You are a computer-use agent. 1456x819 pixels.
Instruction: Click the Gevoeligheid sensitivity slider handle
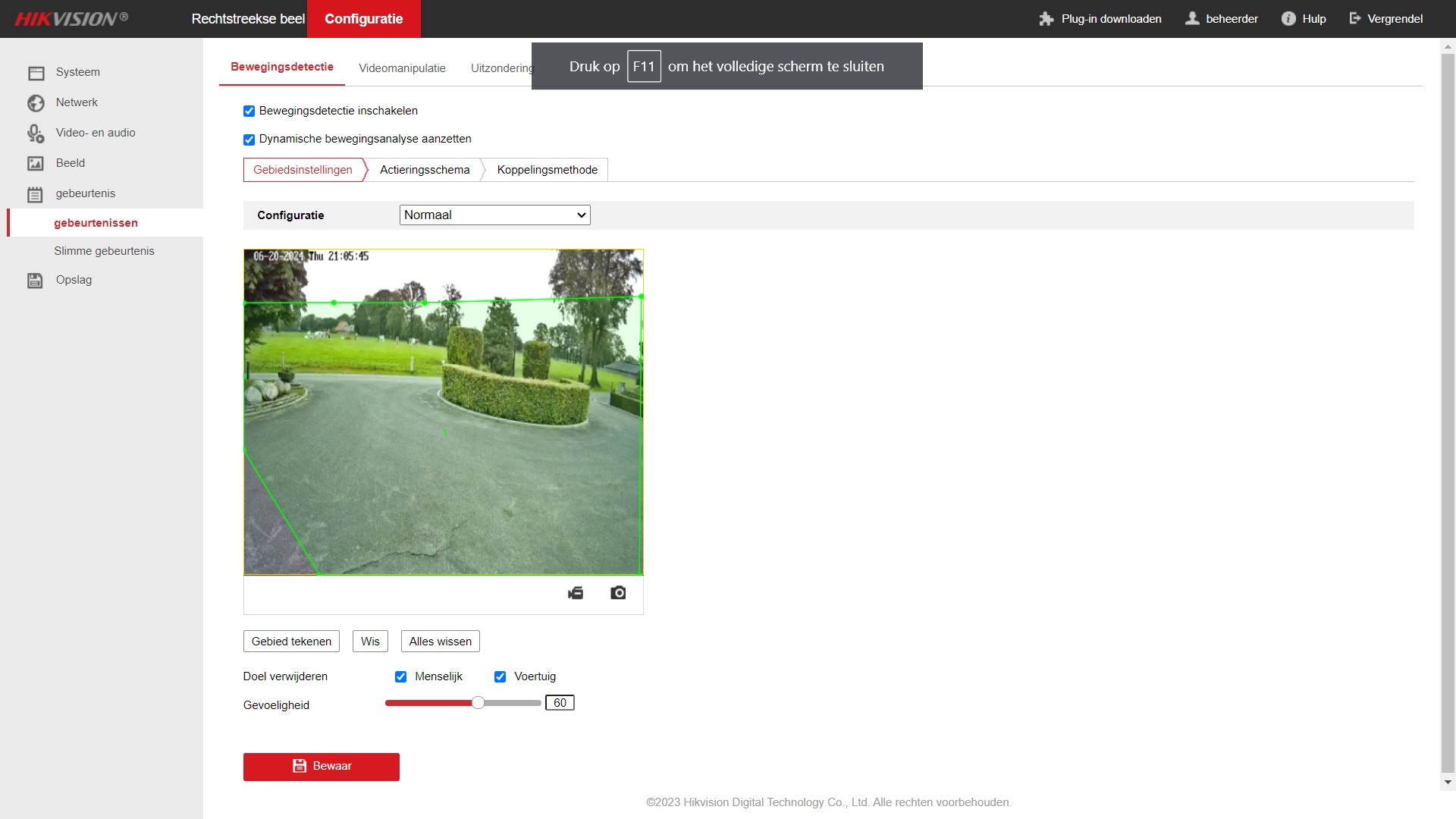[x=478, y=703]
